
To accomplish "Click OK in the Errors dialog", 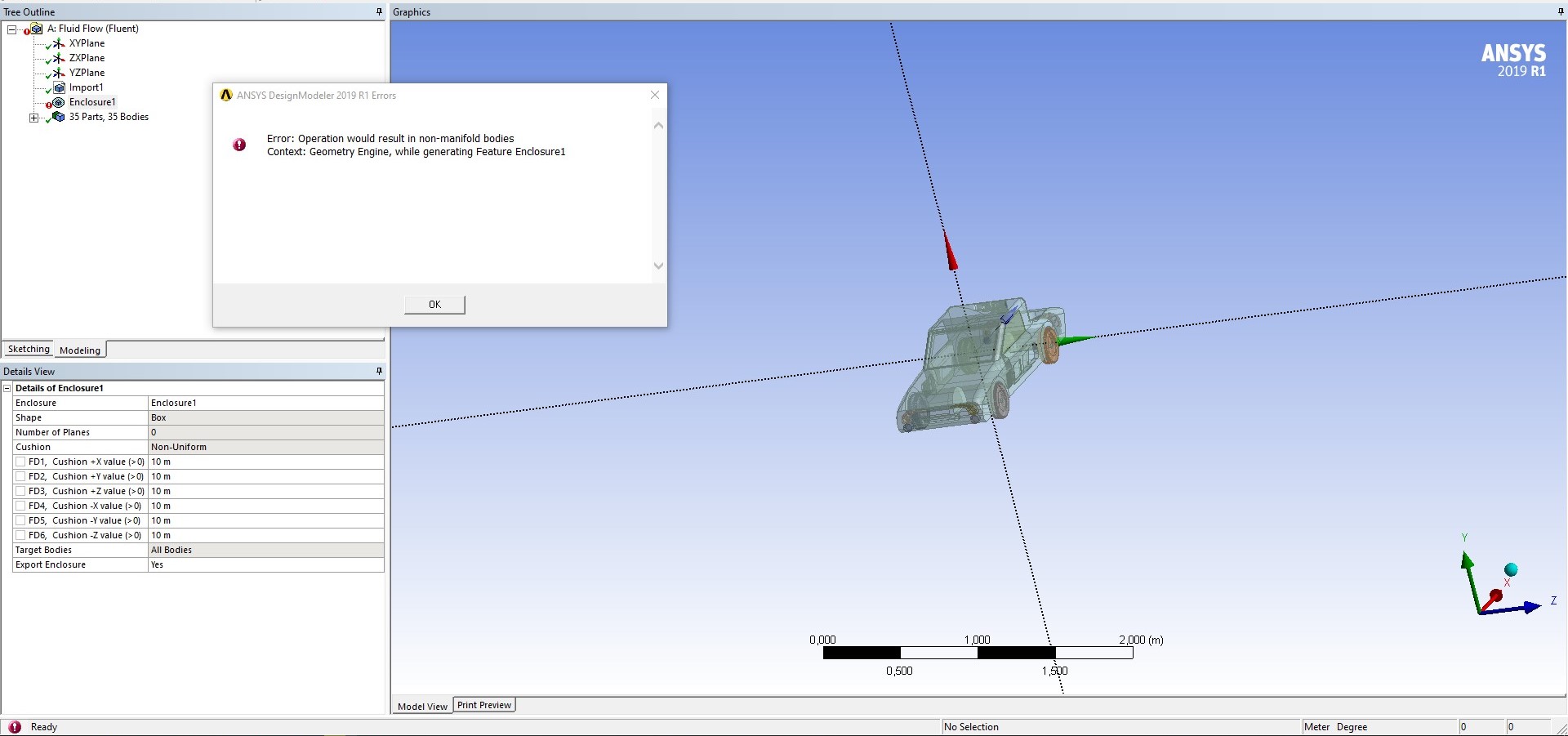I will tap(434, 305).
